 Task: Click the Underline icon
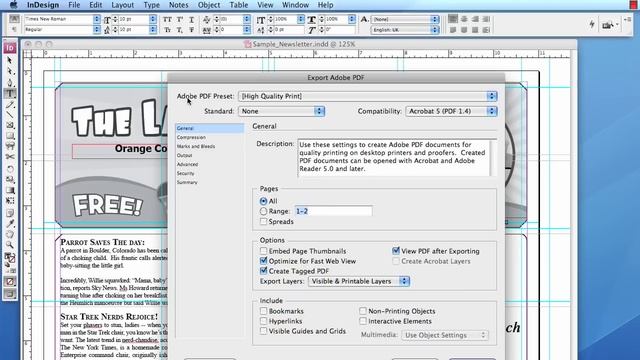point(191,19)
